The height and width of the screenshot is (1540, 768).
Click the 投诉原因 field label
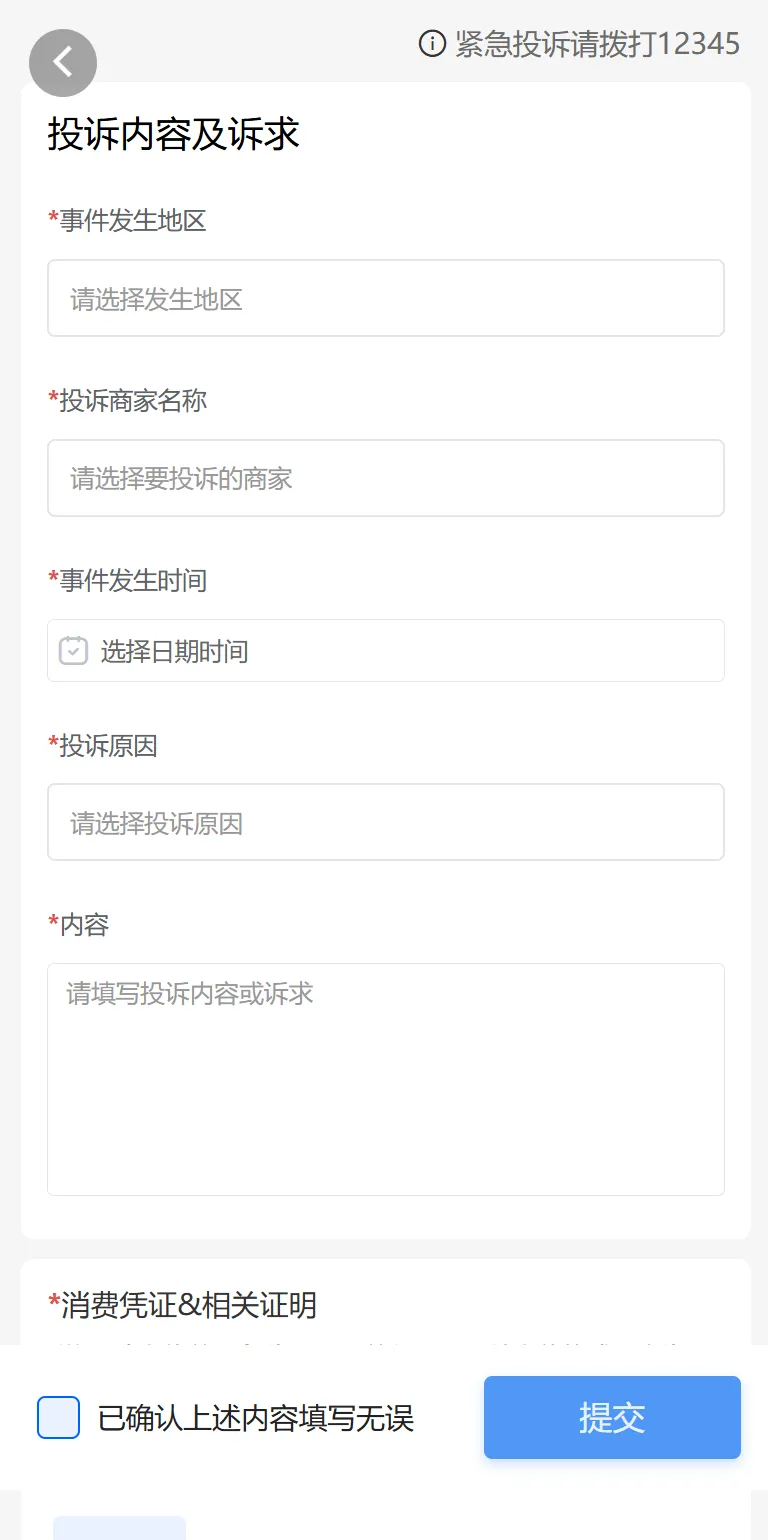point(108,746)
